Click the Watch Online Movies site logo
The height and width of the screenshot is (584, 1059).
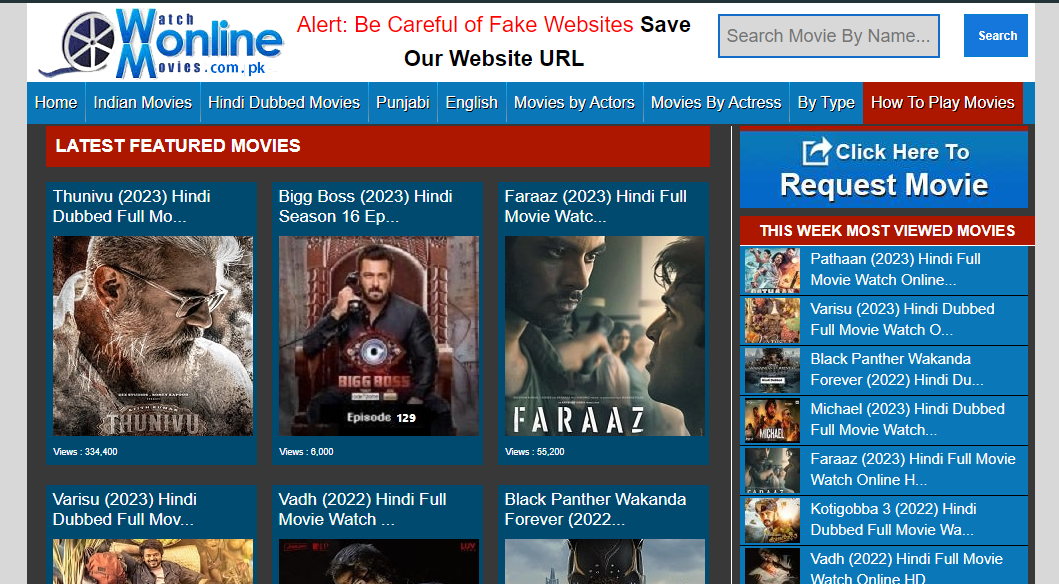point(161,43)
